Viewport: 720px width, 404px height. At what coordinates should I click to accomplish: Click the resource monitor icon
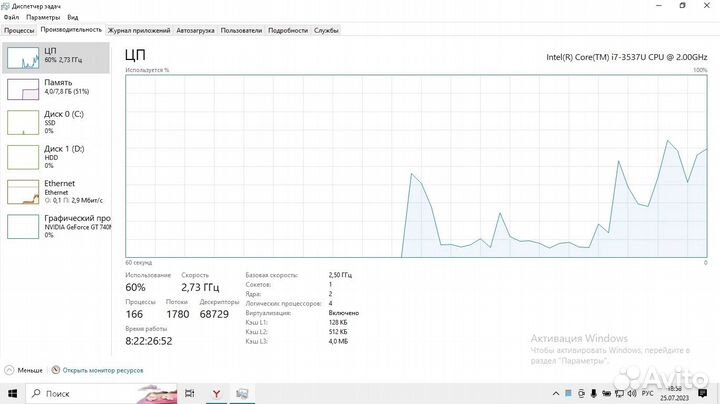[56, 370]
